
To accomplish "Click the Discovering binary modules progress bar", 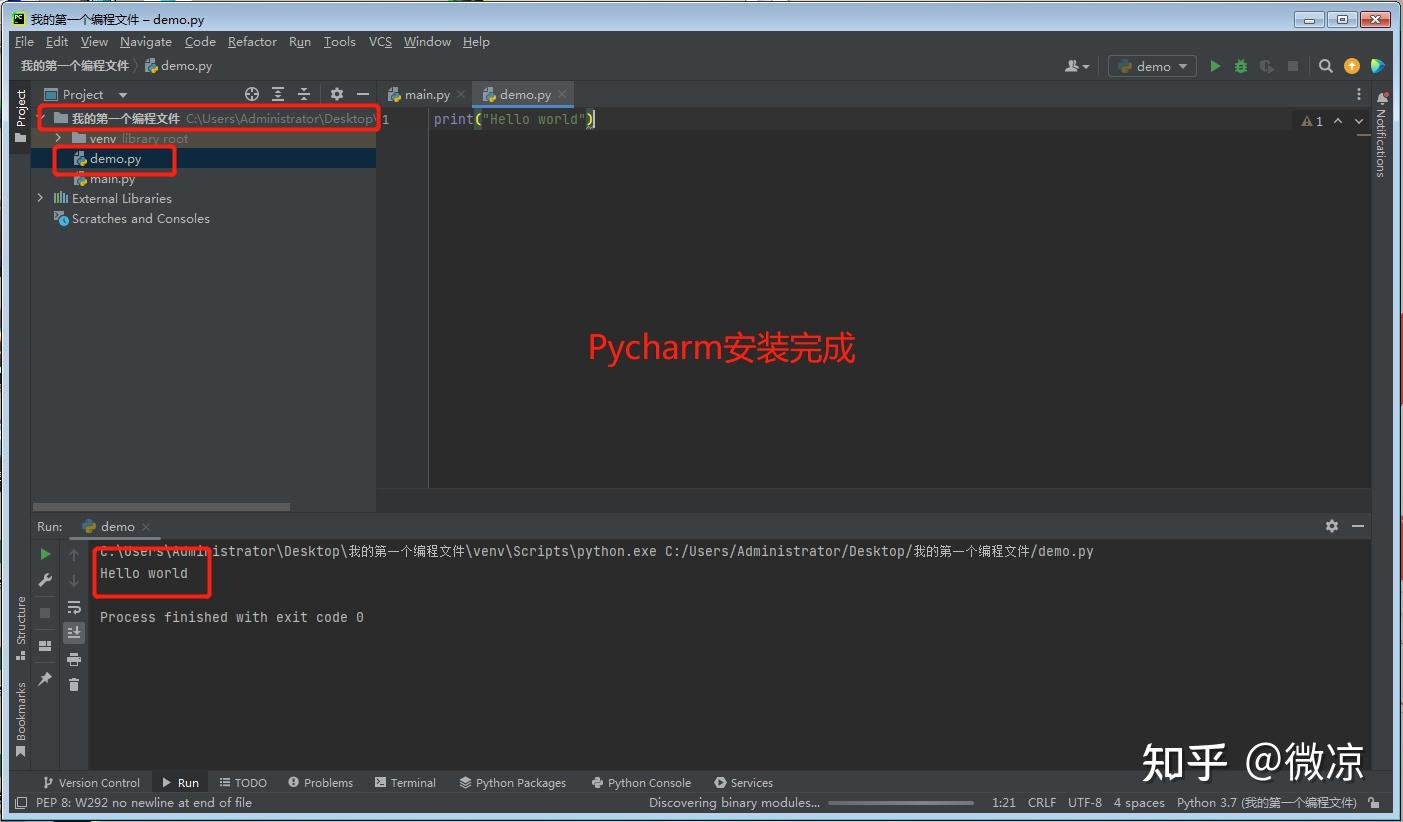I will click(x=901, y=803).
